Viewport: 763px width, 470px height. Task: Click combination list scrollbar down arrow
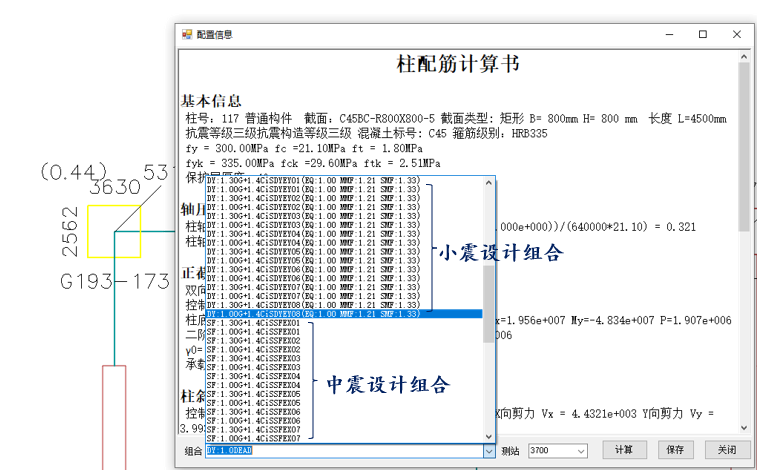489,435
